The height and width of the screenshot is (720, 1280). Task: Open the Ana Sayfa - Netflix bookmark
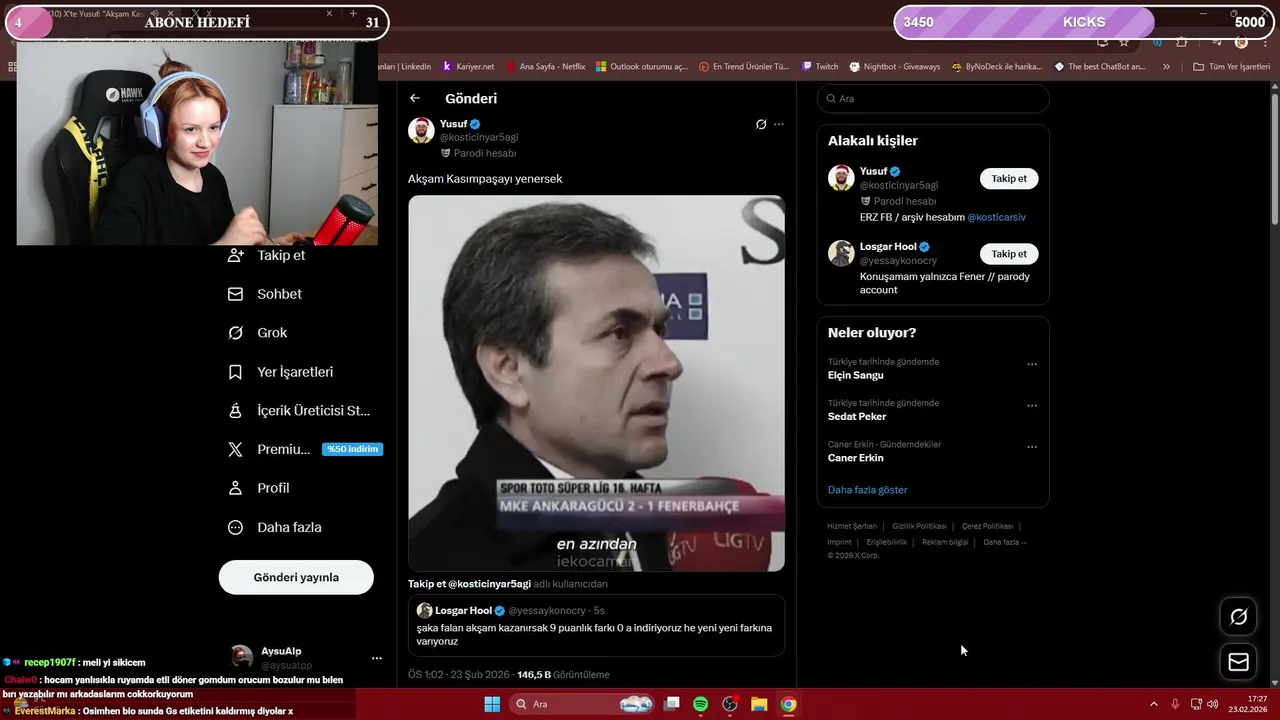tap(545, 67)
